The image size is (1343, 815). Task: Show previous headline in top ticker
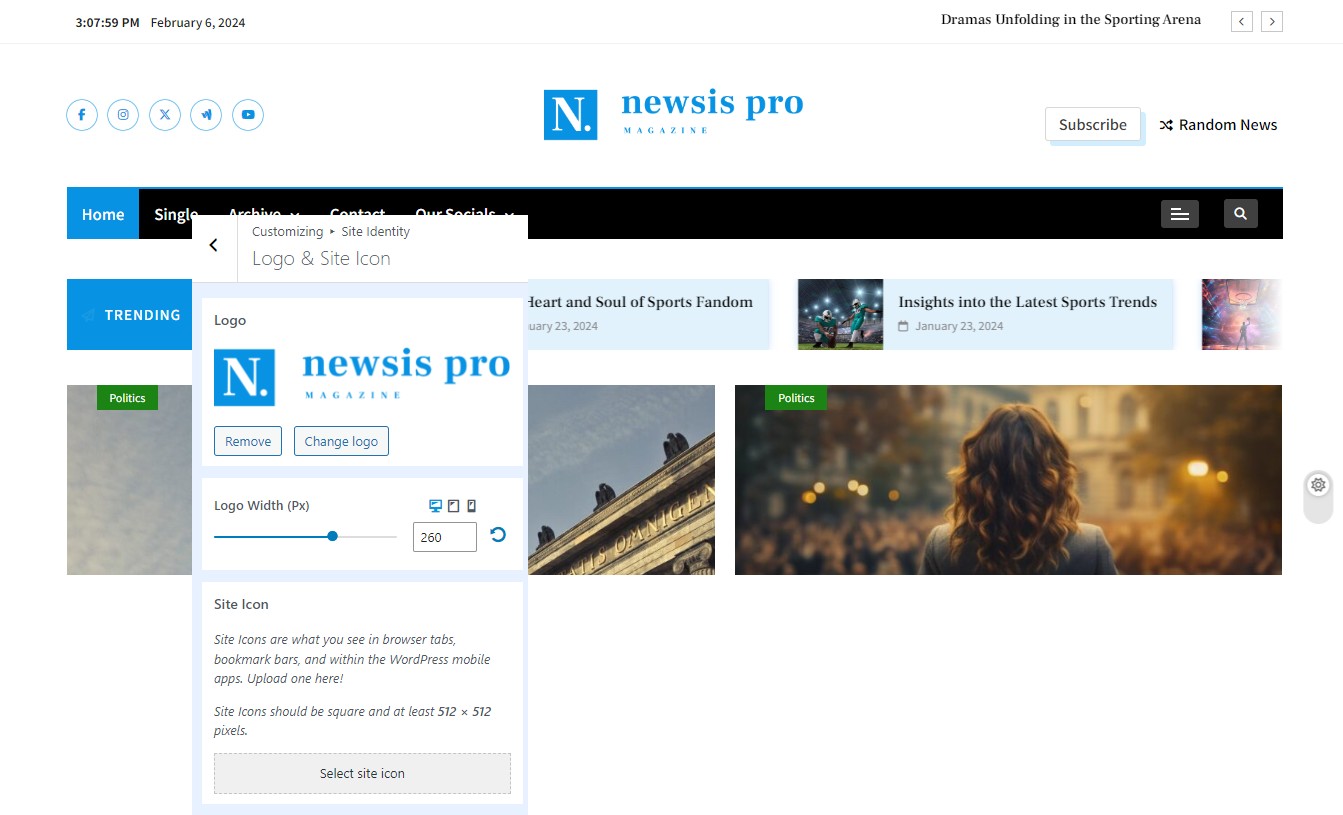click(x=1241, y=21)
